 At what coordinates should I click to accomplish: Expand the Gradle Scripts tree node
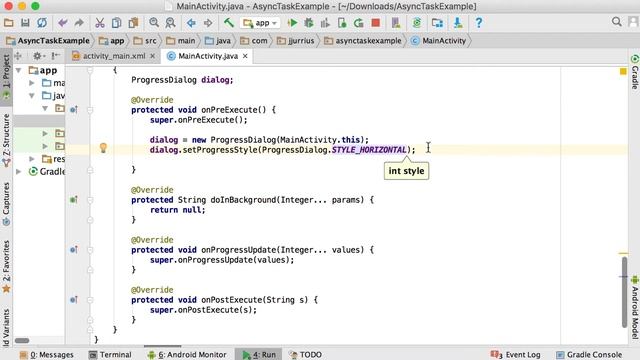[x=19, y=171]
